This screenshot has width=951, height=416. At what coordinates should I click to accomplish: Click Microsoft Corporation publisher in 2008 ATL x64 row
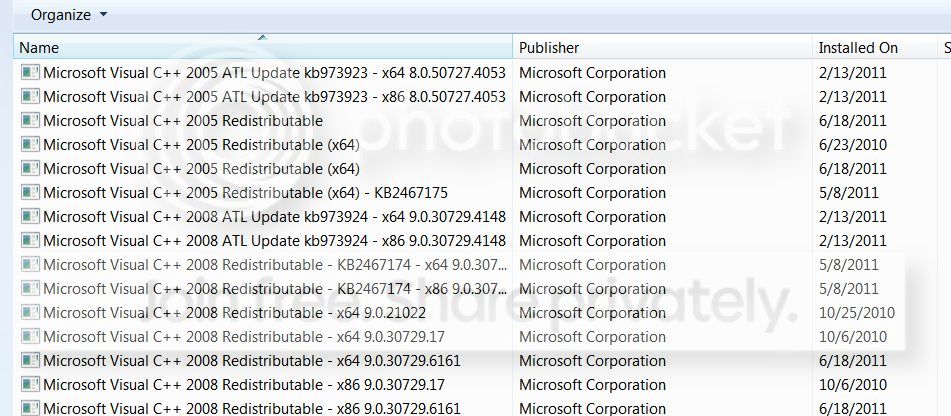[x=593, y=216]
